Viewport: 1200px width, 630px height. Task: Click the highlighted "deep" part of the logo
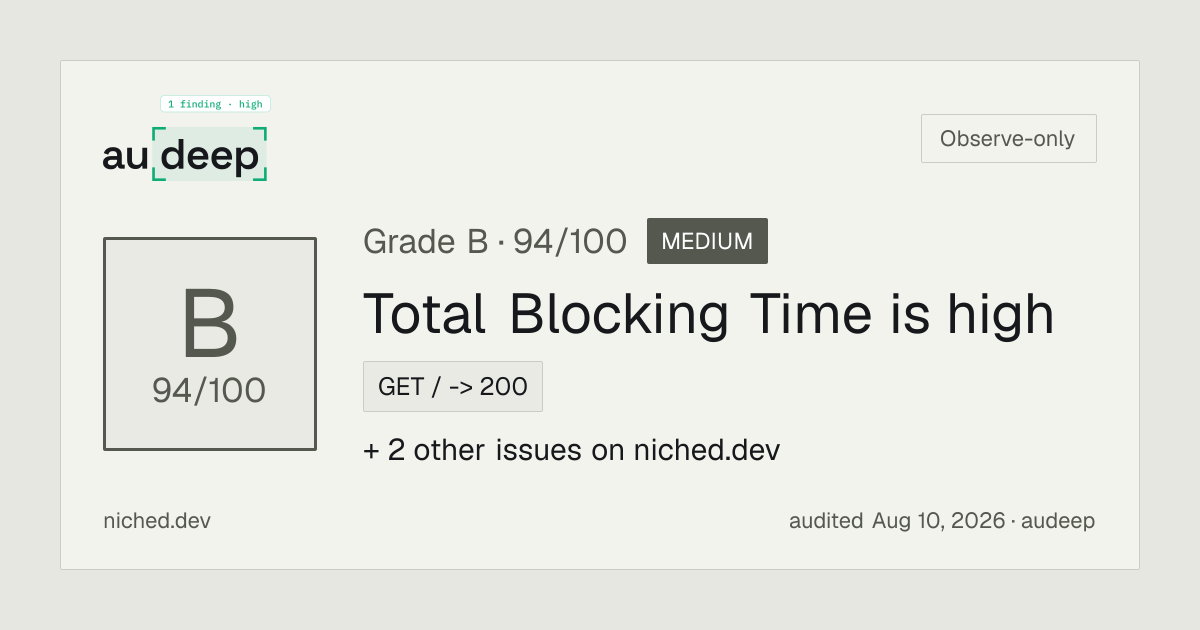[210, 155]
